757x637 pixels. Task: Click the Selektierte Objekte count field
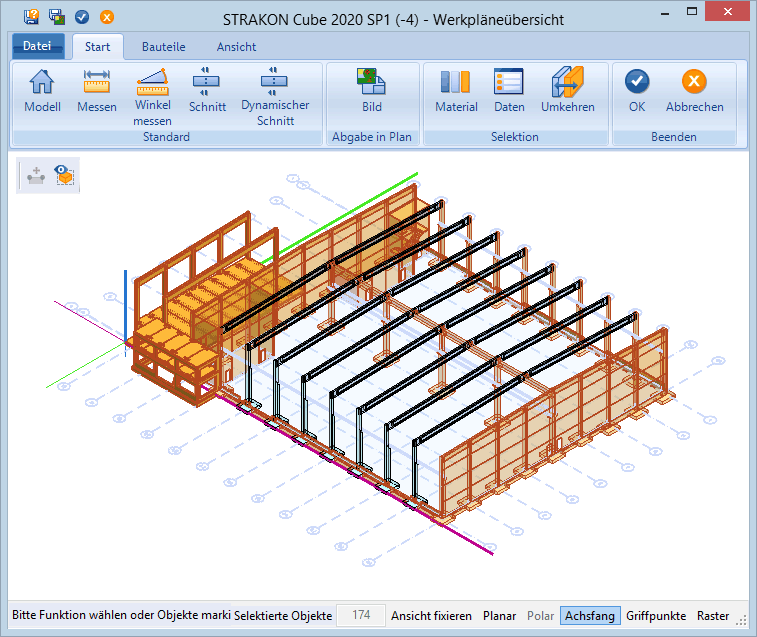[x=361, y=616]
